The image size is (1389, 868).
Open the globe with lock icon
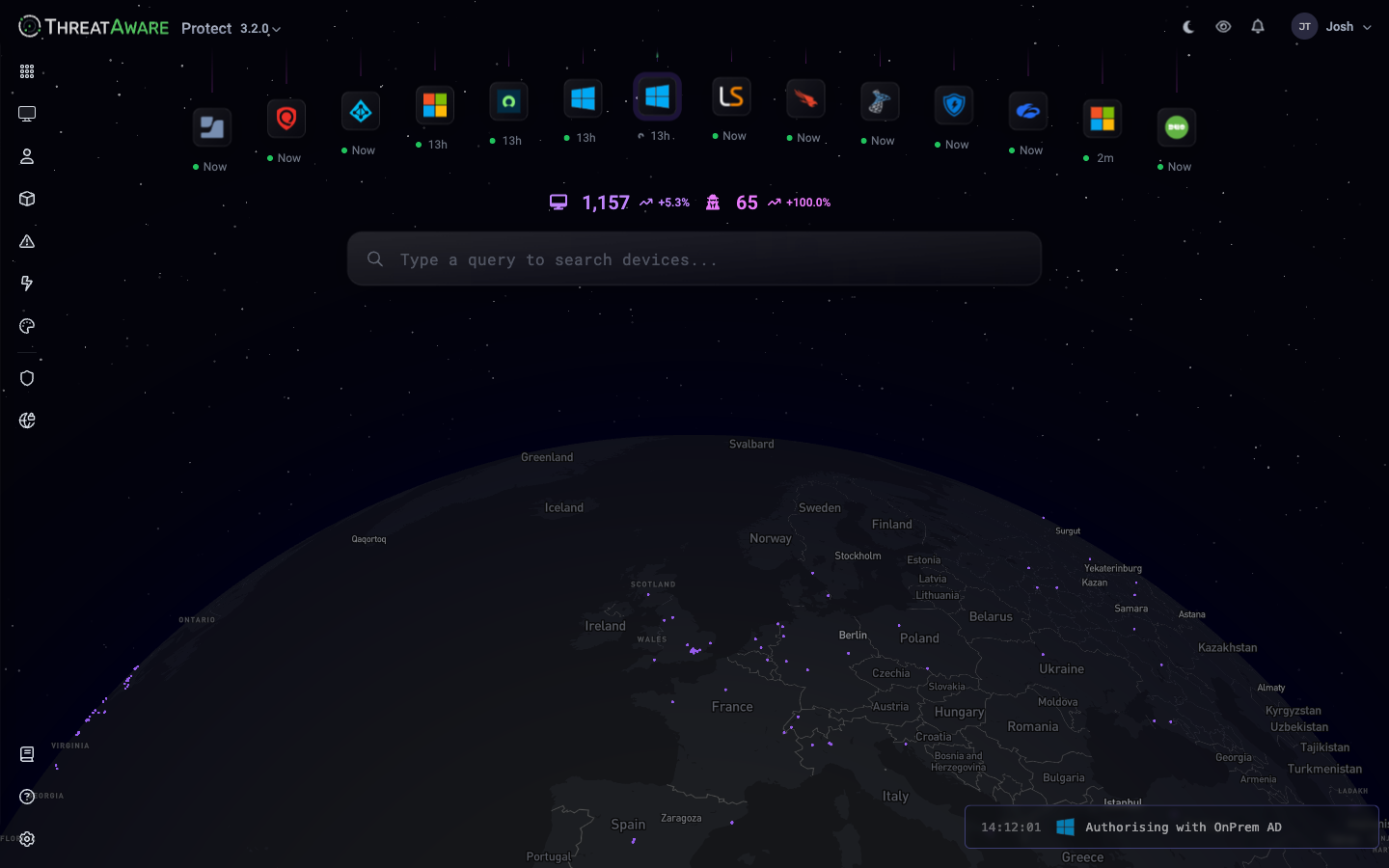tap(27, 420)
